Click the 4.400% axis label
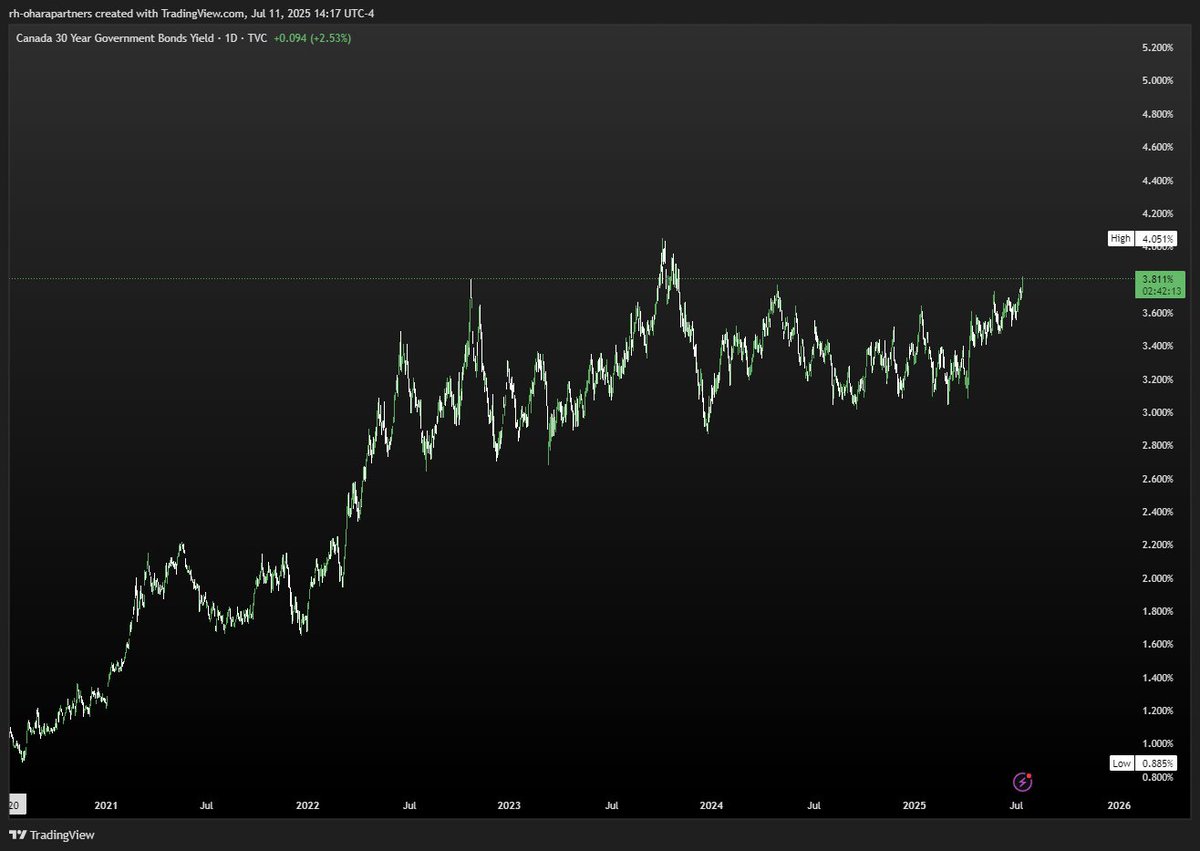1200x851 pixels. (x=1157, y=181)
